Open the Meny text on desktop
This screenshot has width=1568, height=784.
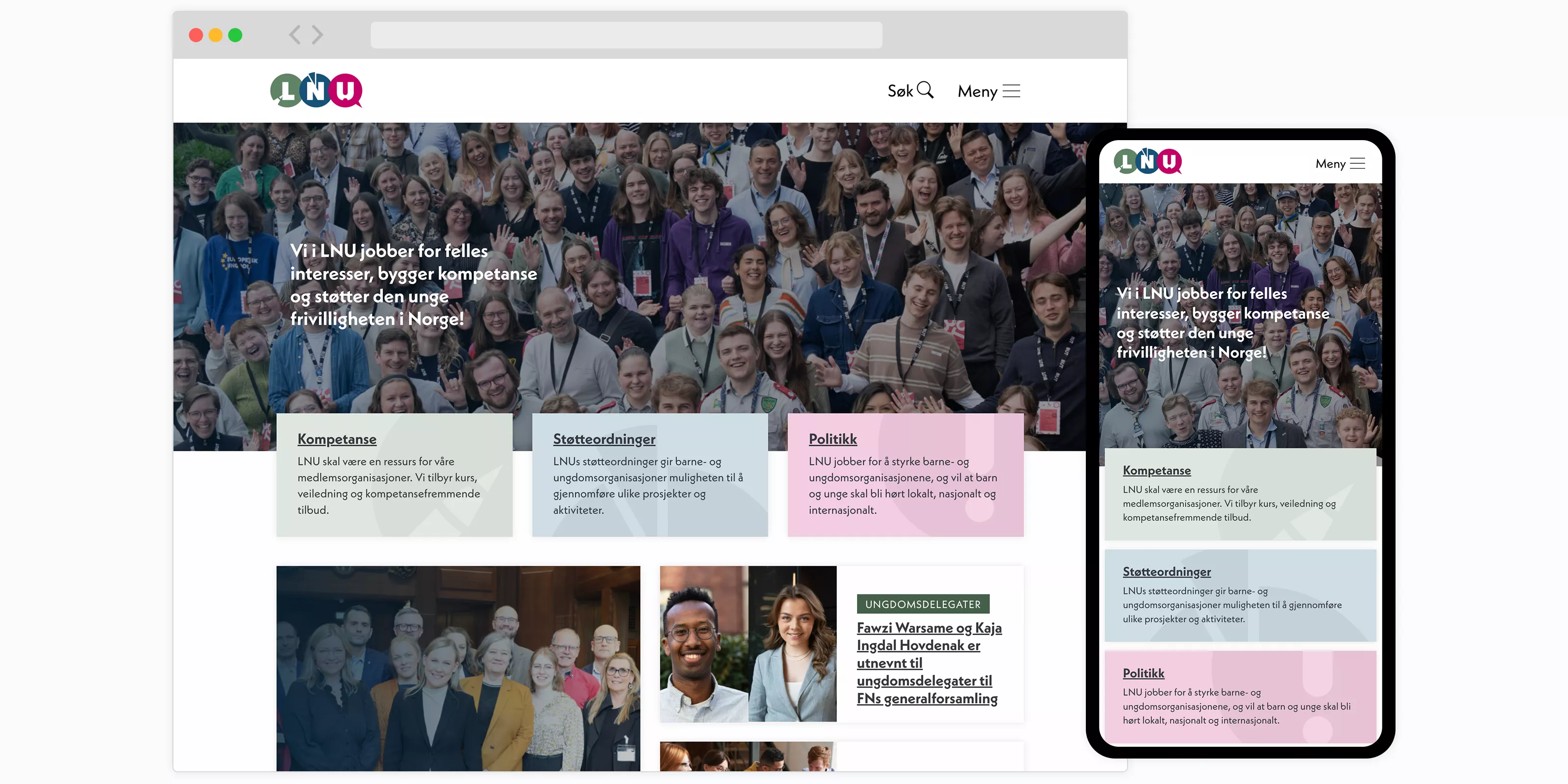(x=977, y=91)
